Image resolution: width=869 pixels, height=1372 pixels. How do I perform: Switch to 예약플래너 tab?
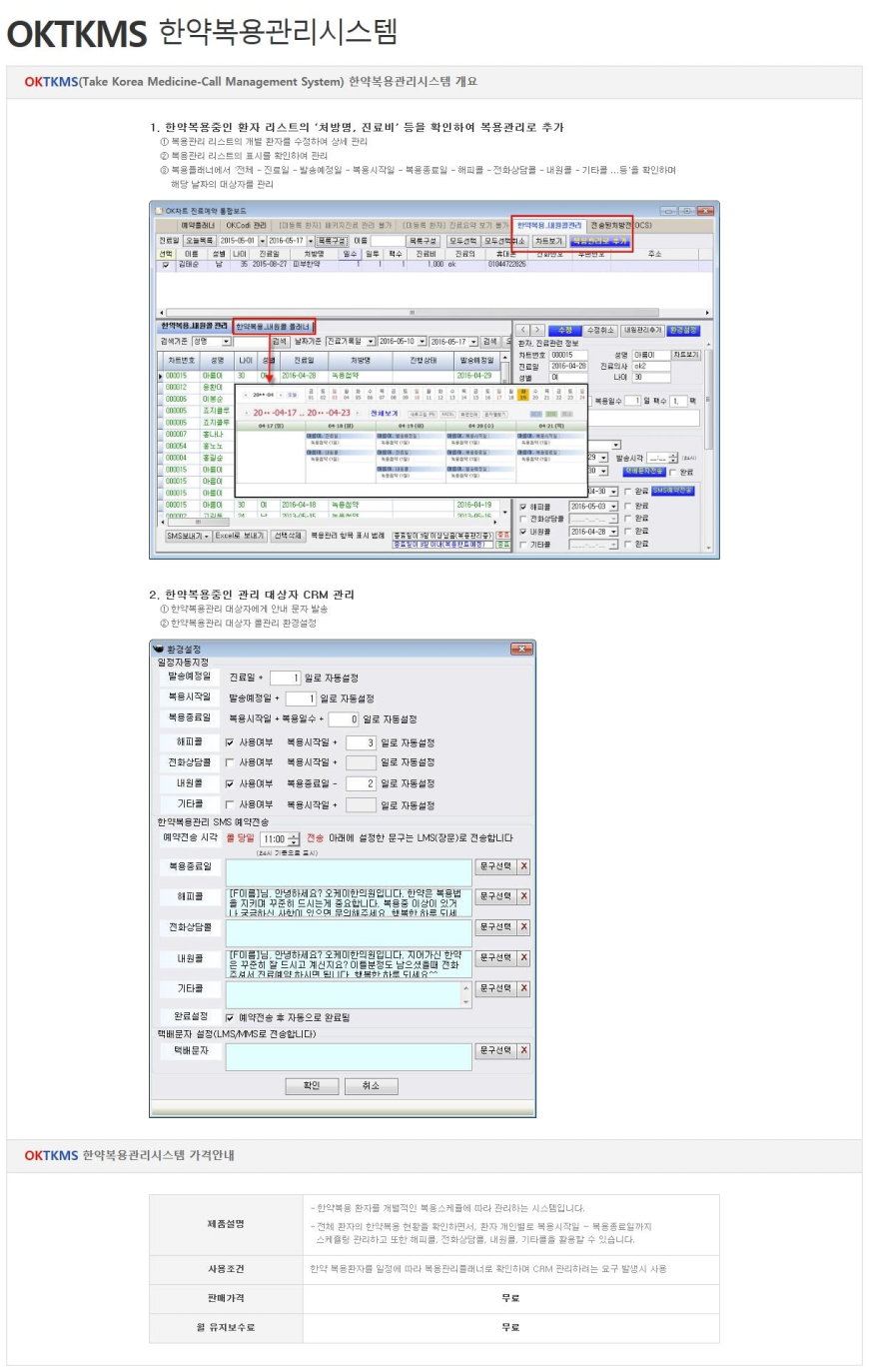(x=198, y=225)
